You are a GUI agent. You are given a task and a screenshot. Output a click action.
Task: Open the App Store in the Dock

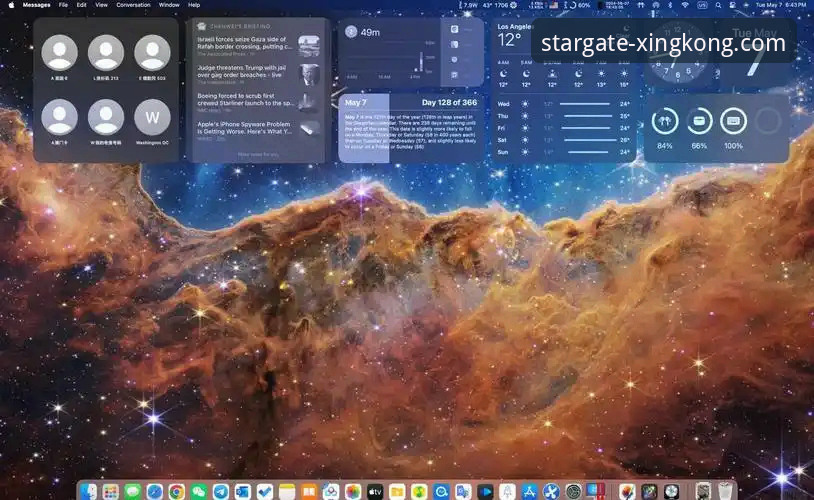pyautogui.click(x=529, y=491)
